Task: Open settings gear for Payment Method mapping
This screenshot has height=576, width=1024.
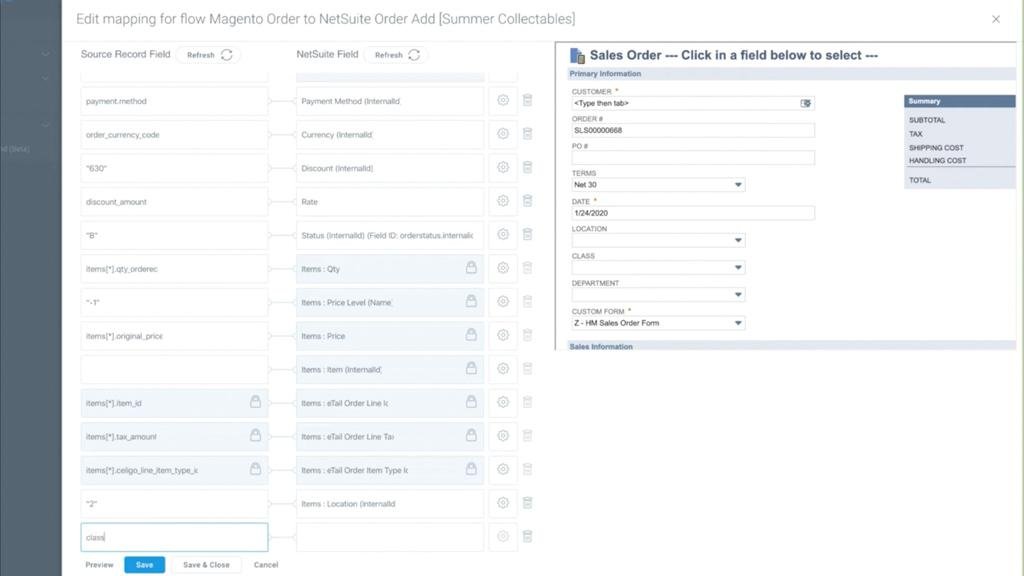Action: [503, 101]
